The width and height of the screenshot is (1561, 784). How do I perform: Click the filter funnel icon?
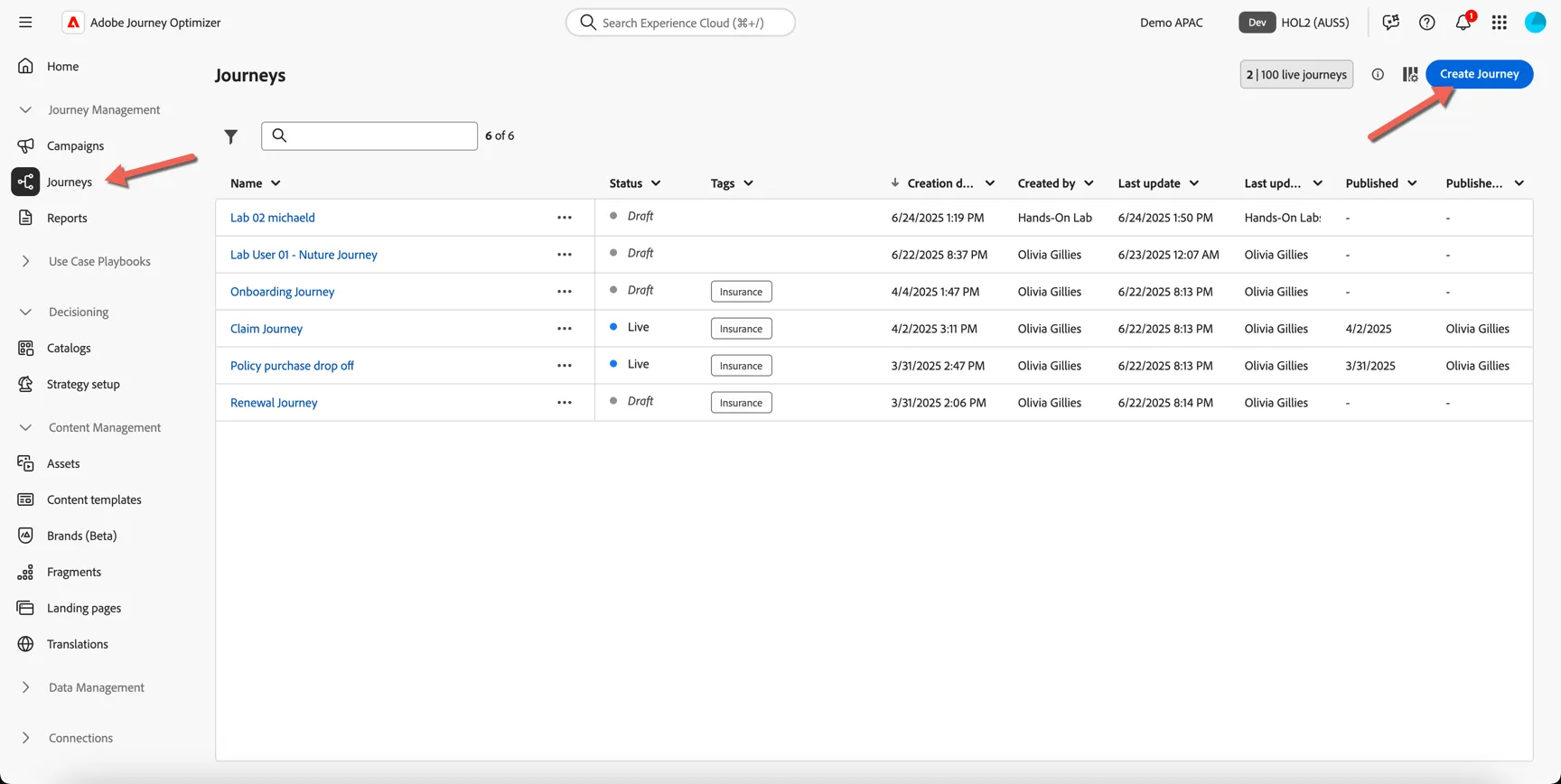pyautogui.click(x=231, y=136)
